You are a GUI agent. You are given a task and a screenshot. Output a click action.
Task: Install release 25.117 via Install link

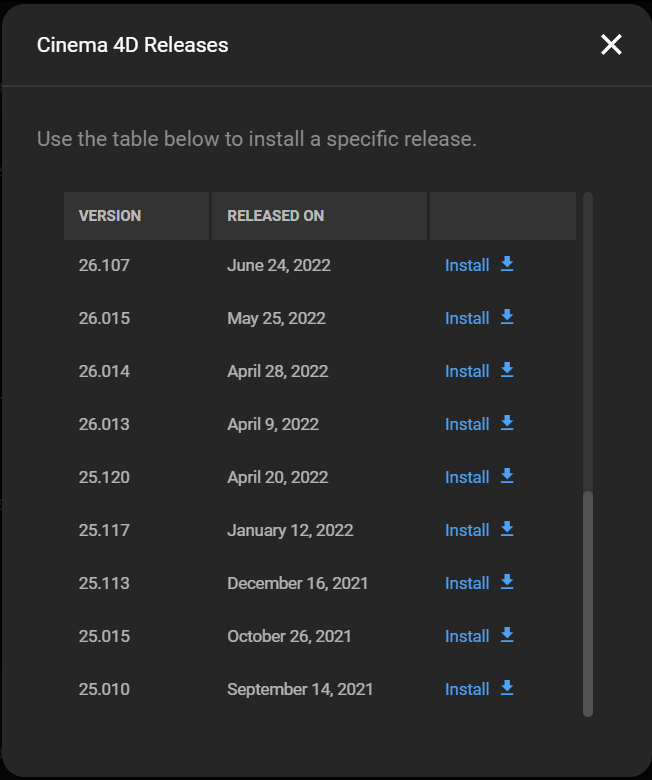coord(467,530)
